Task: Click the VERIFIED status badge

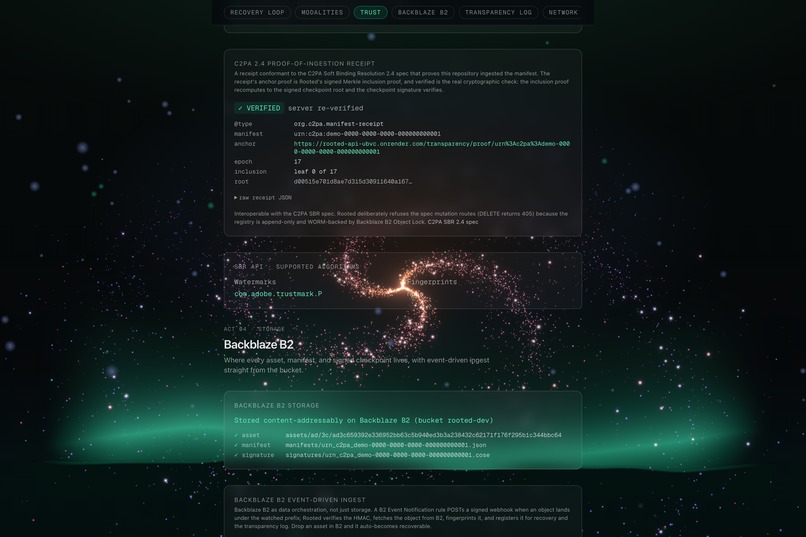Action: click(x=259, y=108)
